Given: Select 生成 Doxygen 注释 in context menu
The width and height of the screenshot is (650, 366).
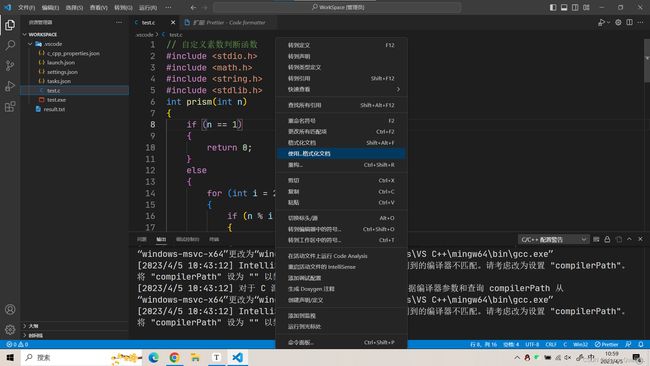Looking at the screenshot, I should (341, 289).
